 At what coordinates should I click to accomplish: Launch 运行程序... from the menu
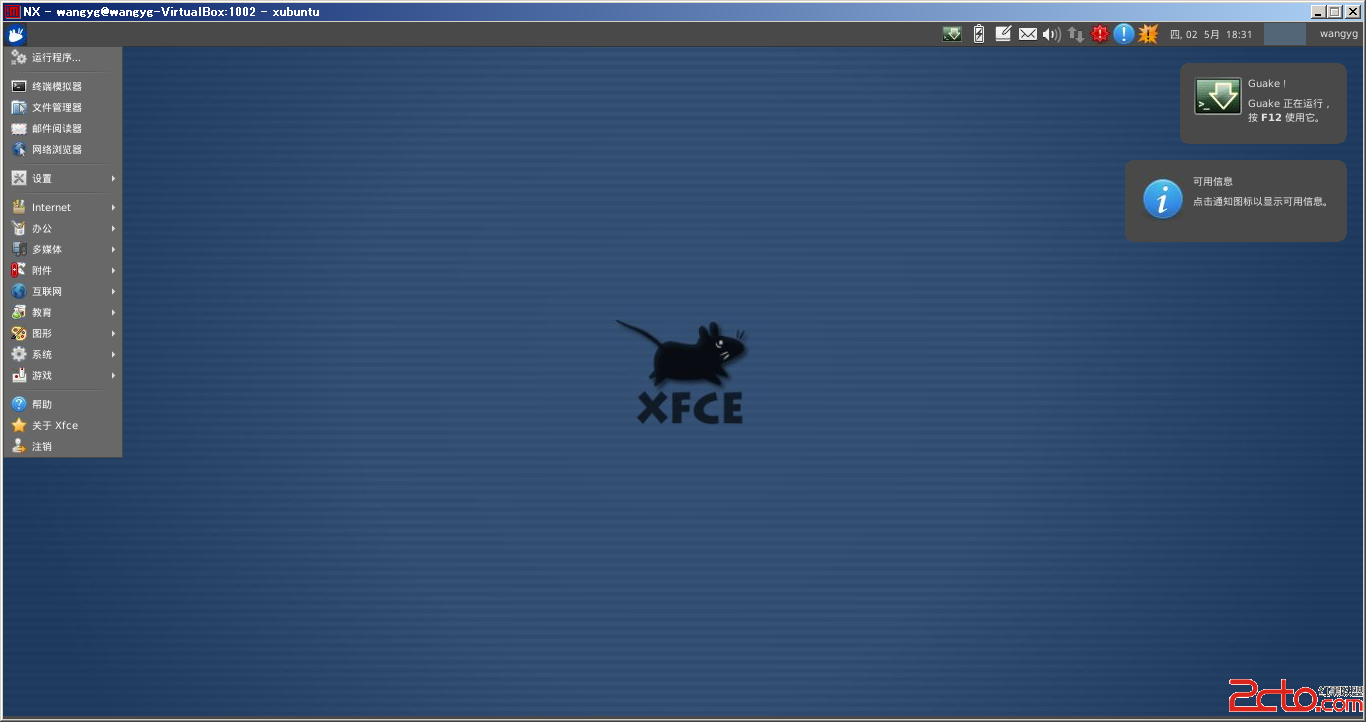(62, 58)
